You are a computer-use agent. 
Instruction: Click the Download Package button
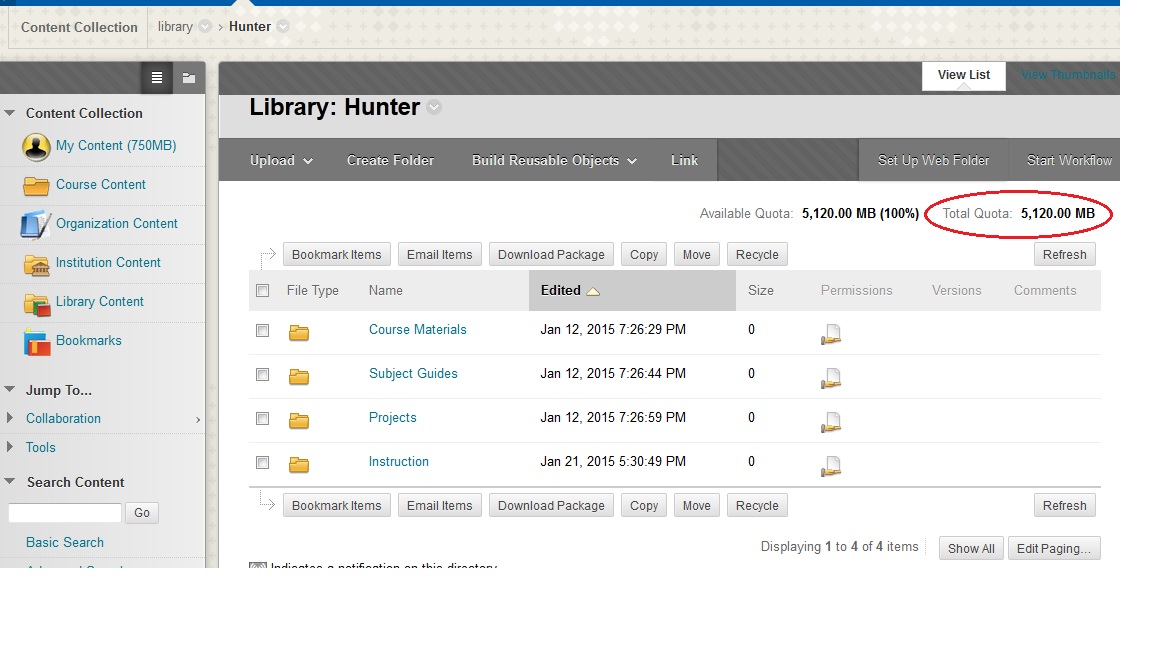click(x=551, y=254)
